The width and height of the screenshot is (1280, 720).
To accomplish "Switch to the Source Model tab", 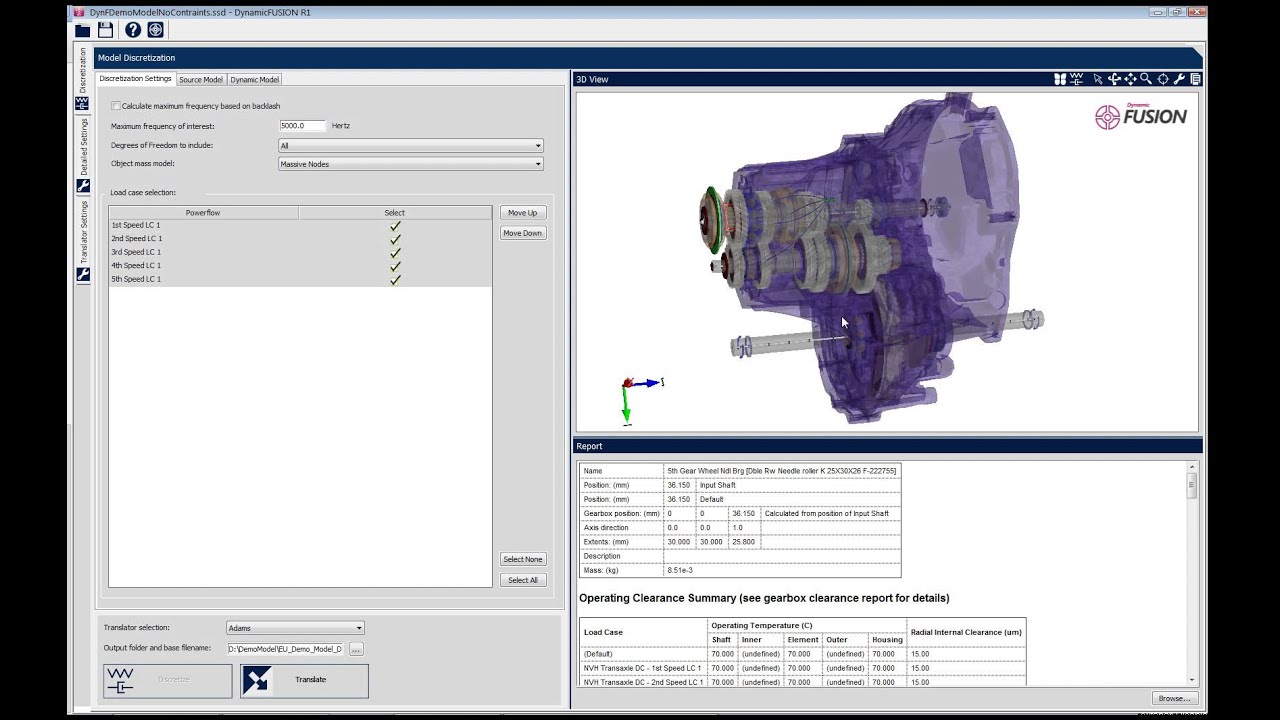I will pos(201,79).
